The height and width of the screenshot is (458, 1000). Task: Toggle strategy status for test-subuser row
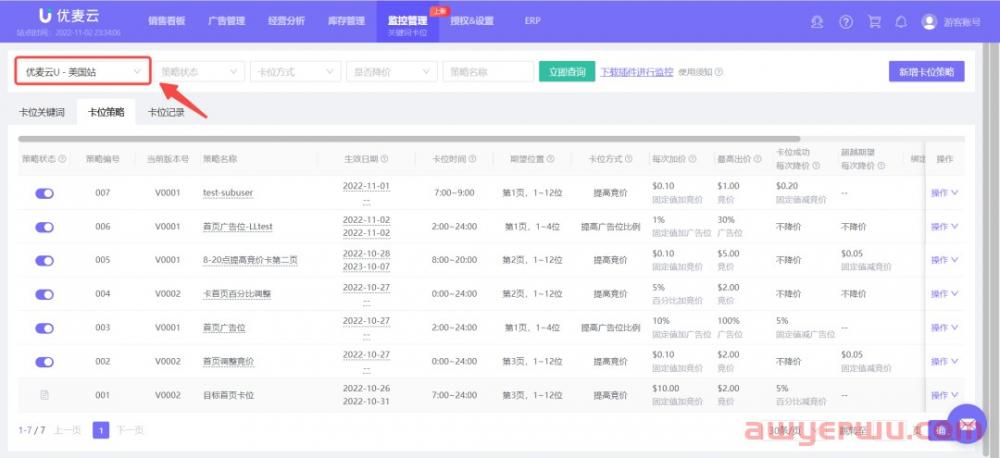tap(44, 193)
